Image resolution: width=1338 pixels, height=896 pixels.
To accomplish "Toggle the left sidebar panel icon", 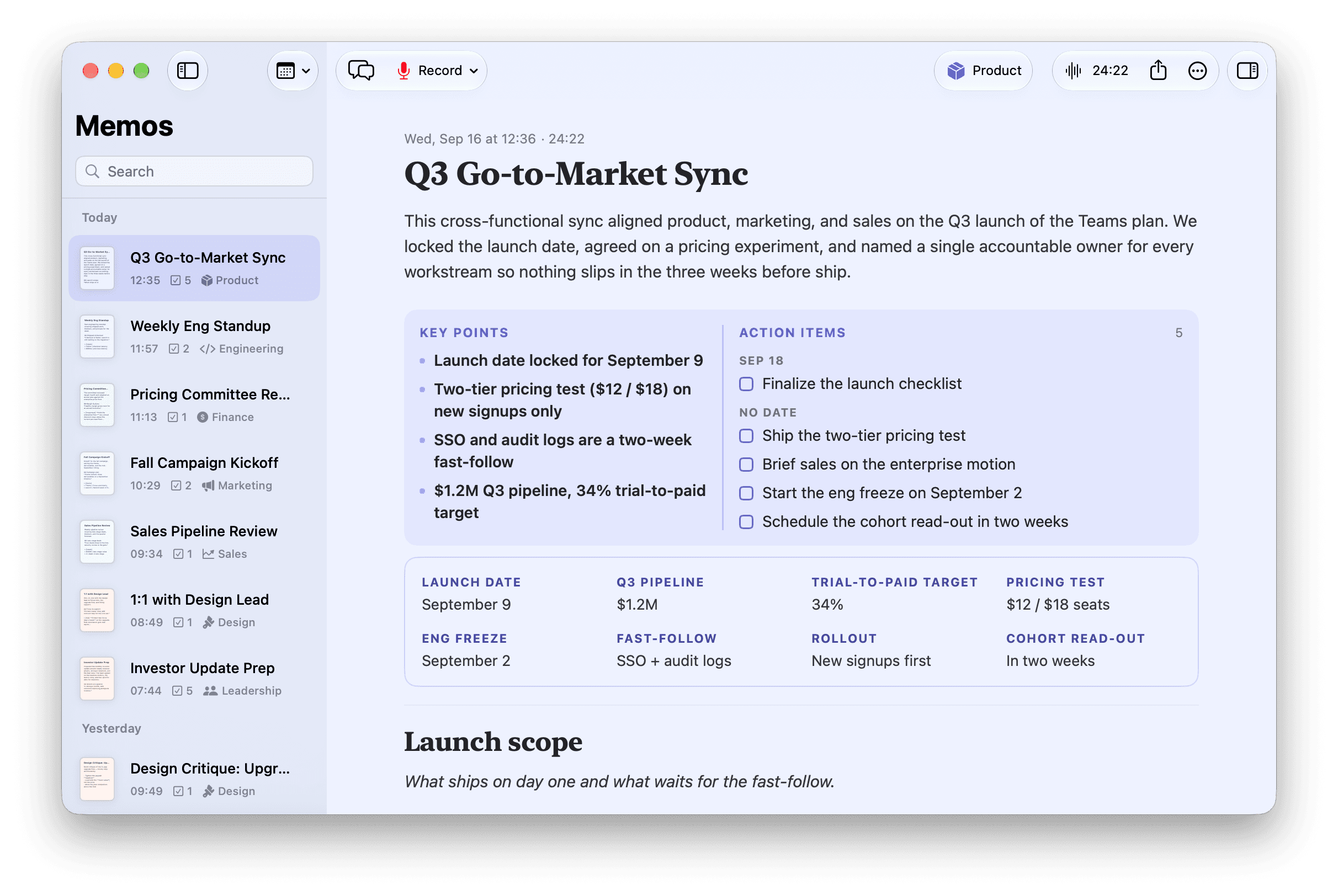I will [188, 70].
